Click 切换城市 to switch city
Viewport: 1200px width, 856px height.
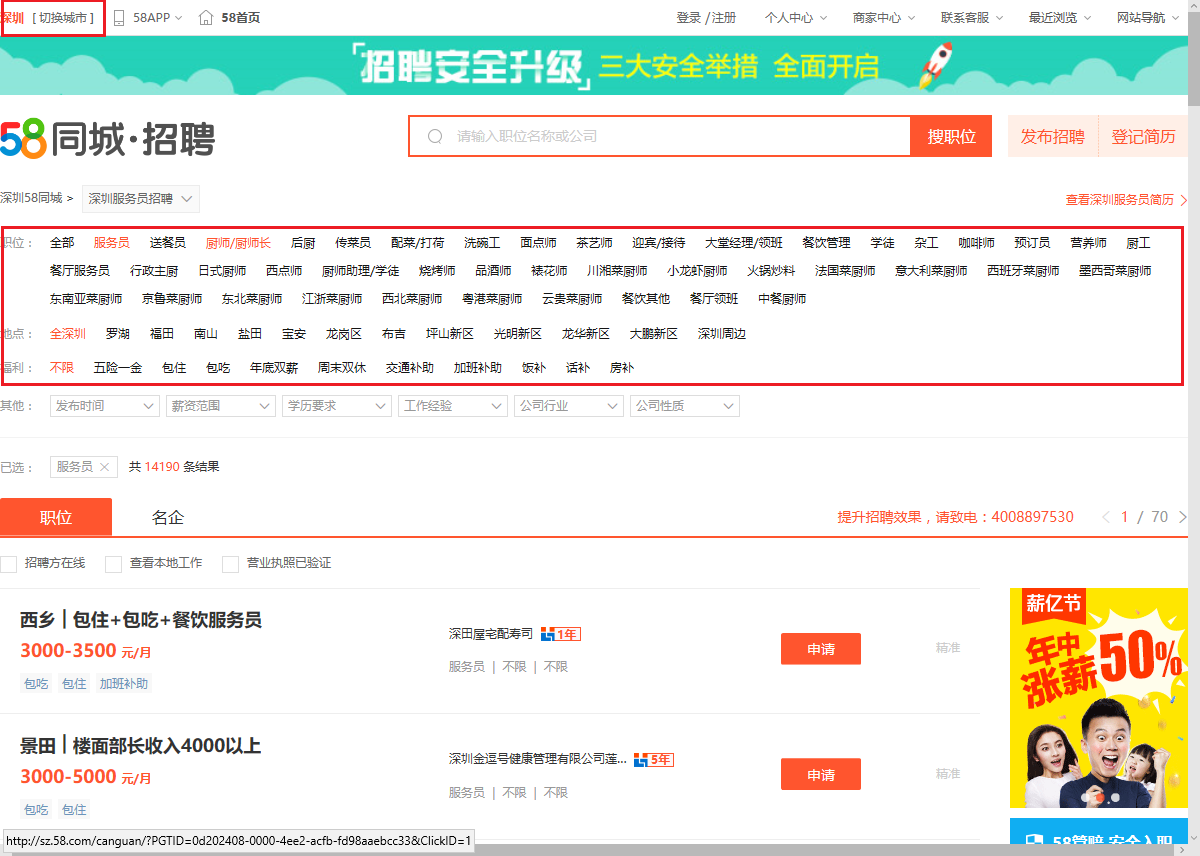click(x=64, y=18)
